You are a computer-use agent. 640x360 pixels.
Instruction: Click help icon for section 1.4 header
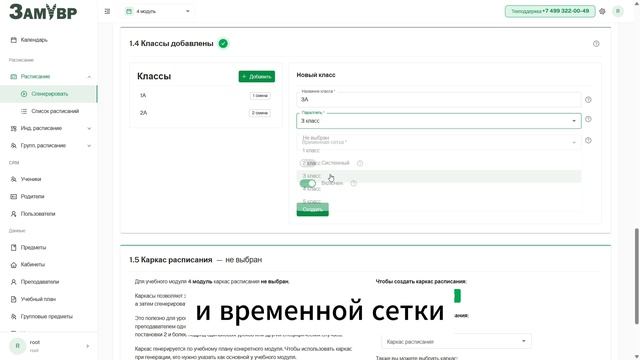click(596, 44)
